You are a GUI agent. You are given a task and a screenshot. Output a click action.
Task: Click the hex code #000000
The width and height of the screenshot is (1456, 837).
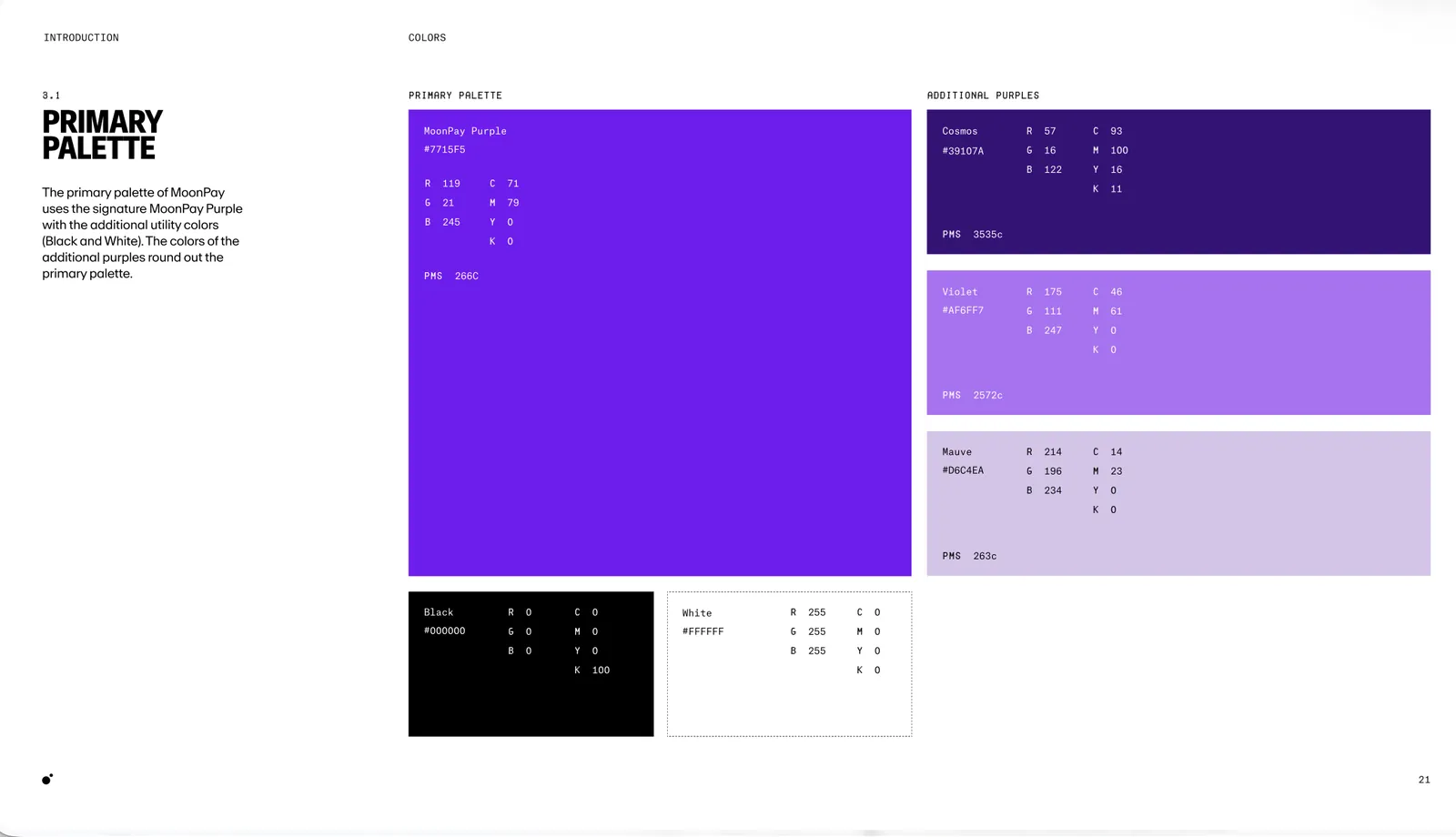coord(444,631)
